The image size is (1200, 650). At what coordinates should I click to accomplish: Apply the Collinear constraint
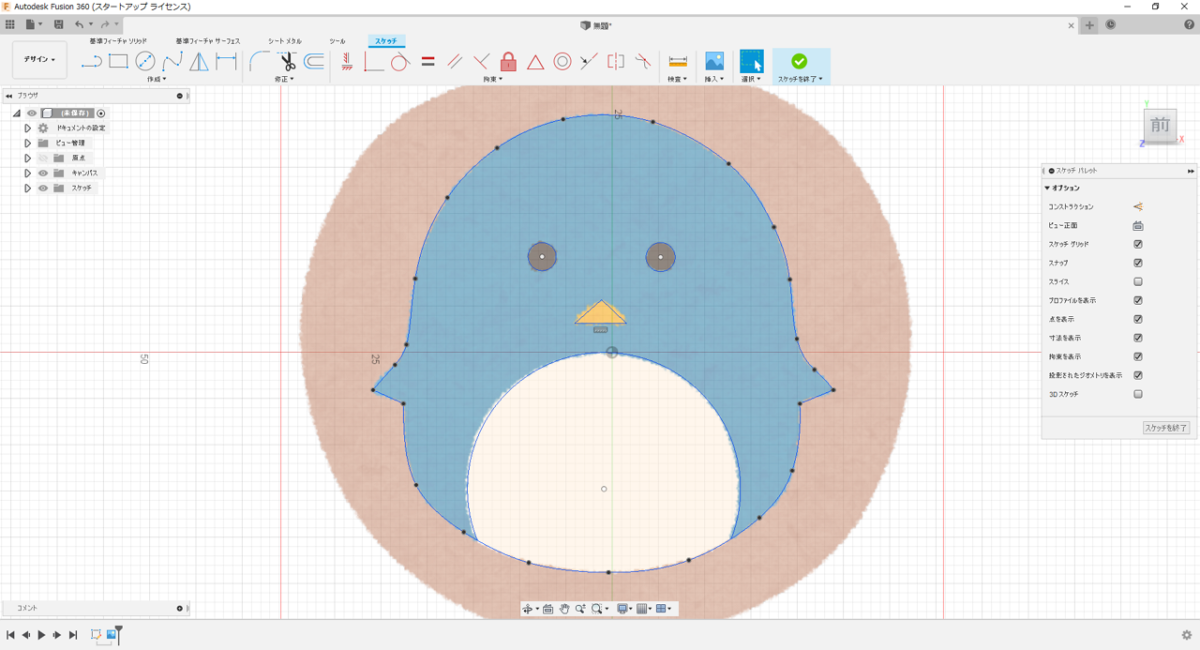589,62
